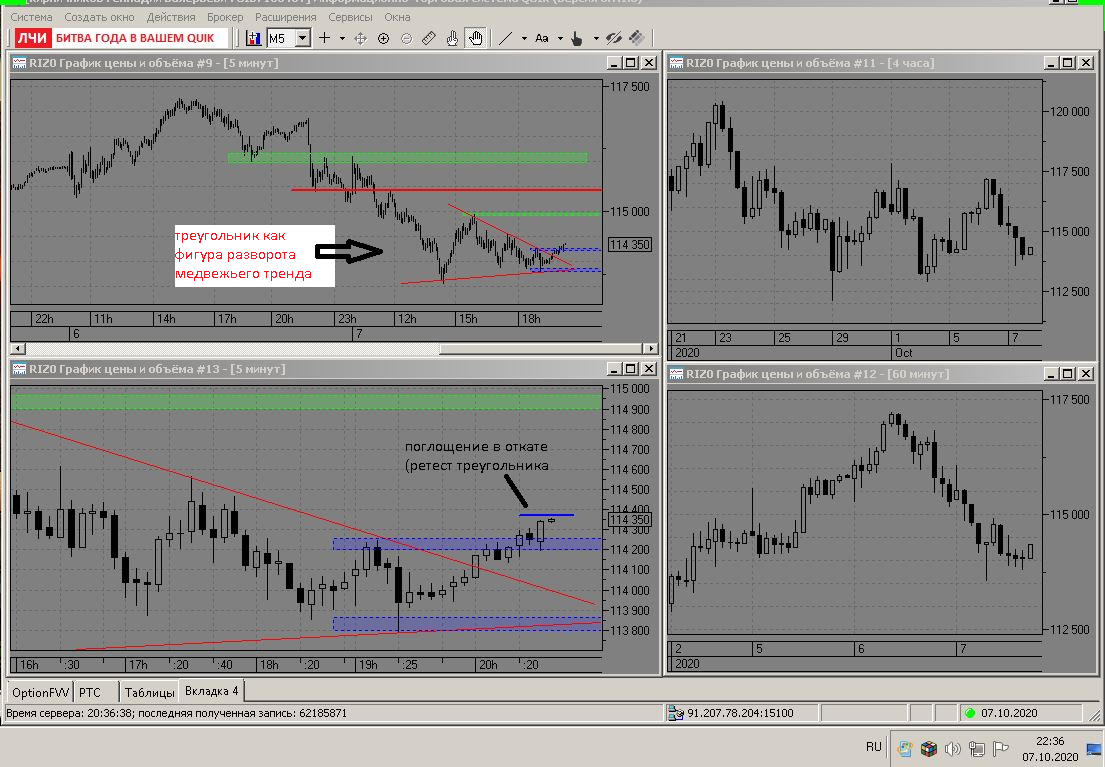Click the window resize grip in status bar
Image resolution: width=1105 pixels, height=767 pixels.
pyautogui.click(x=1094, y=715)
